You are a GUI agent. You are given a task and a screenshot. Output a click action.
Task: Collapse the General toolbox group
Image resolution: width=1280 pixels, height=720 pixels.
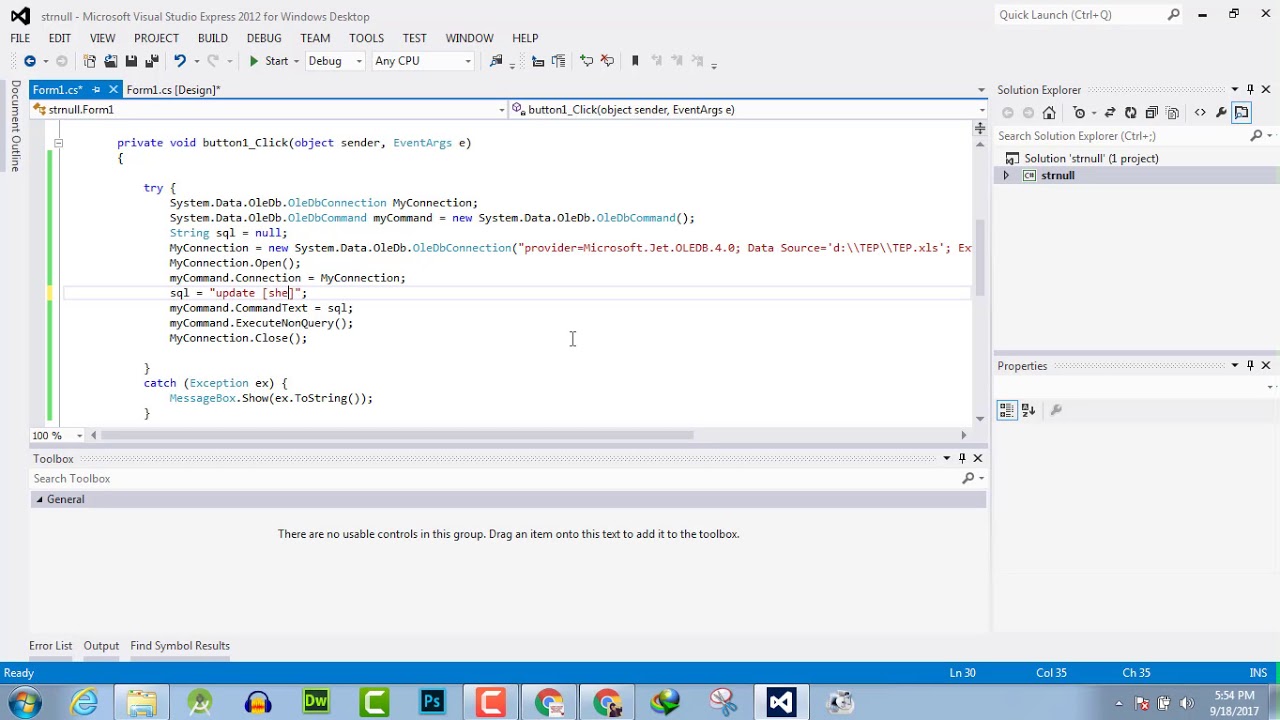point(40,499)
